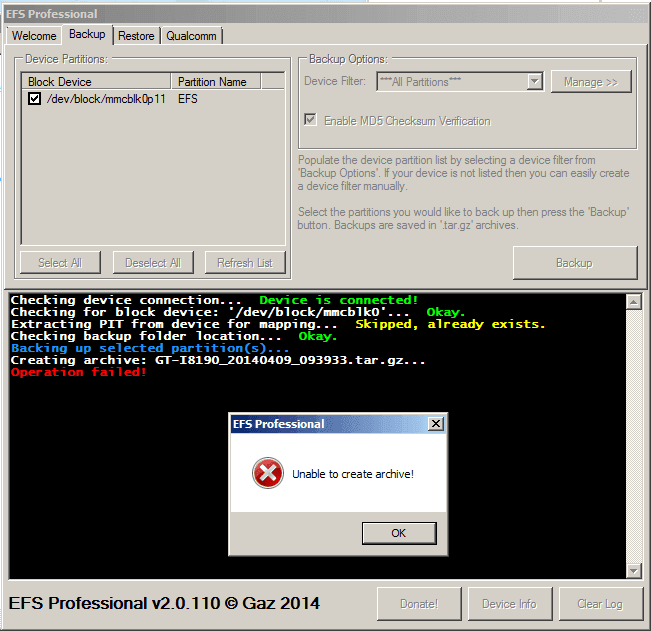Click the Donate! button
The height and width of the screenshot is (631, 651).
click(419, 604)
